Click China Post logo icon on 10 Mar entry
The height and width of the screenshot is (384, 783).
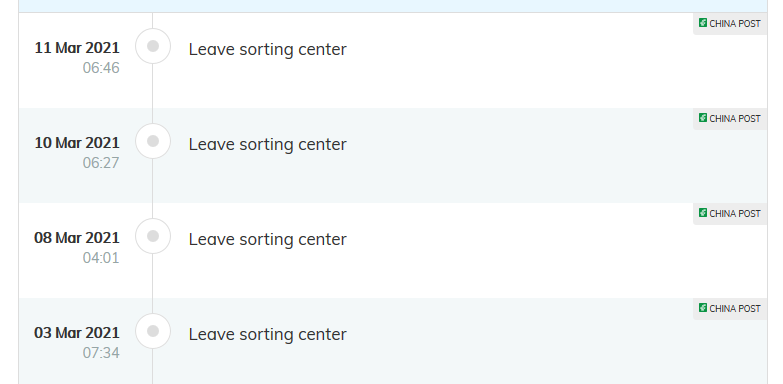pyautogui.click(x=703, y=117)
